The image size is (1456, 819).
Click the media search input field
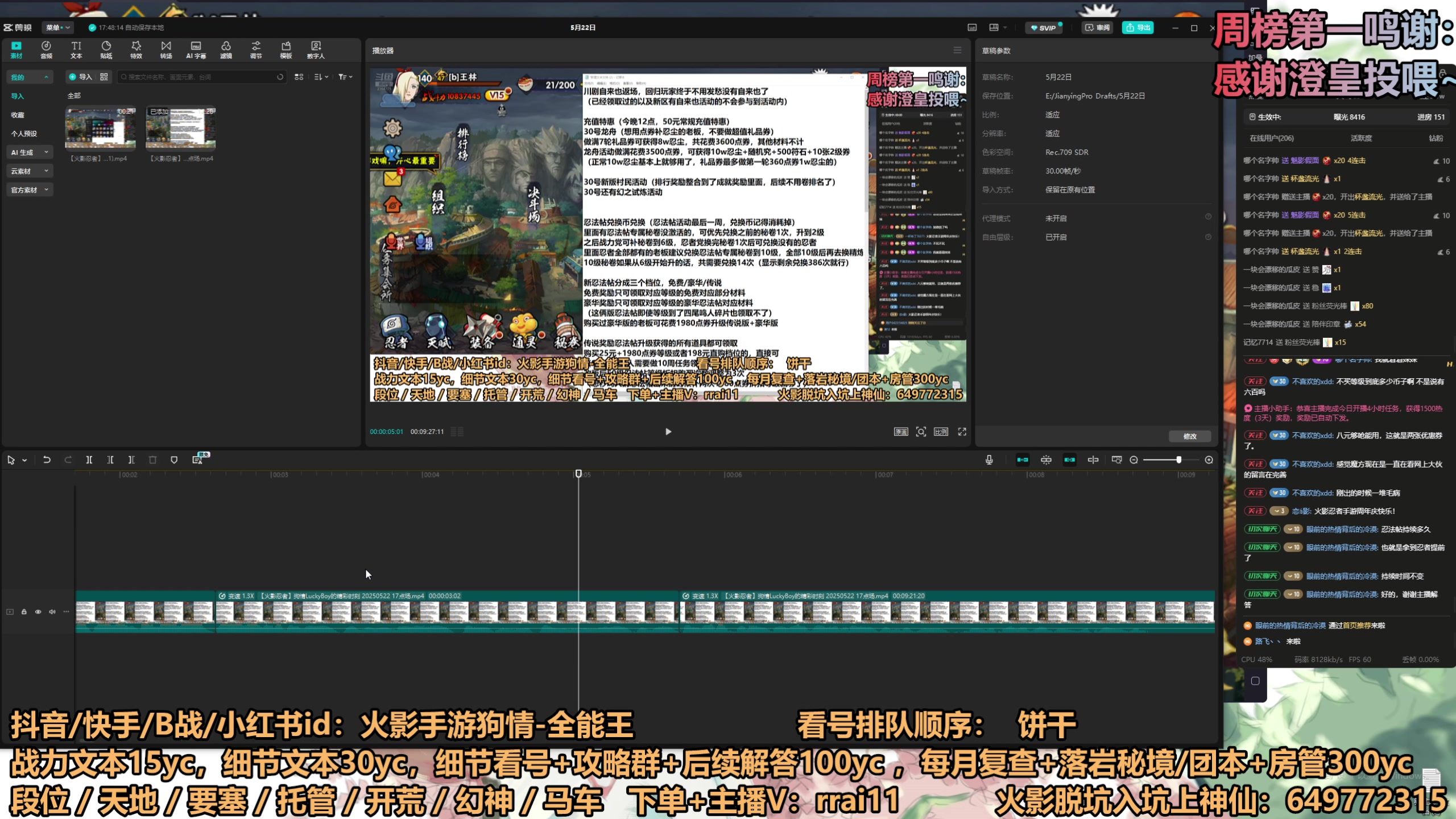[201, 77]
